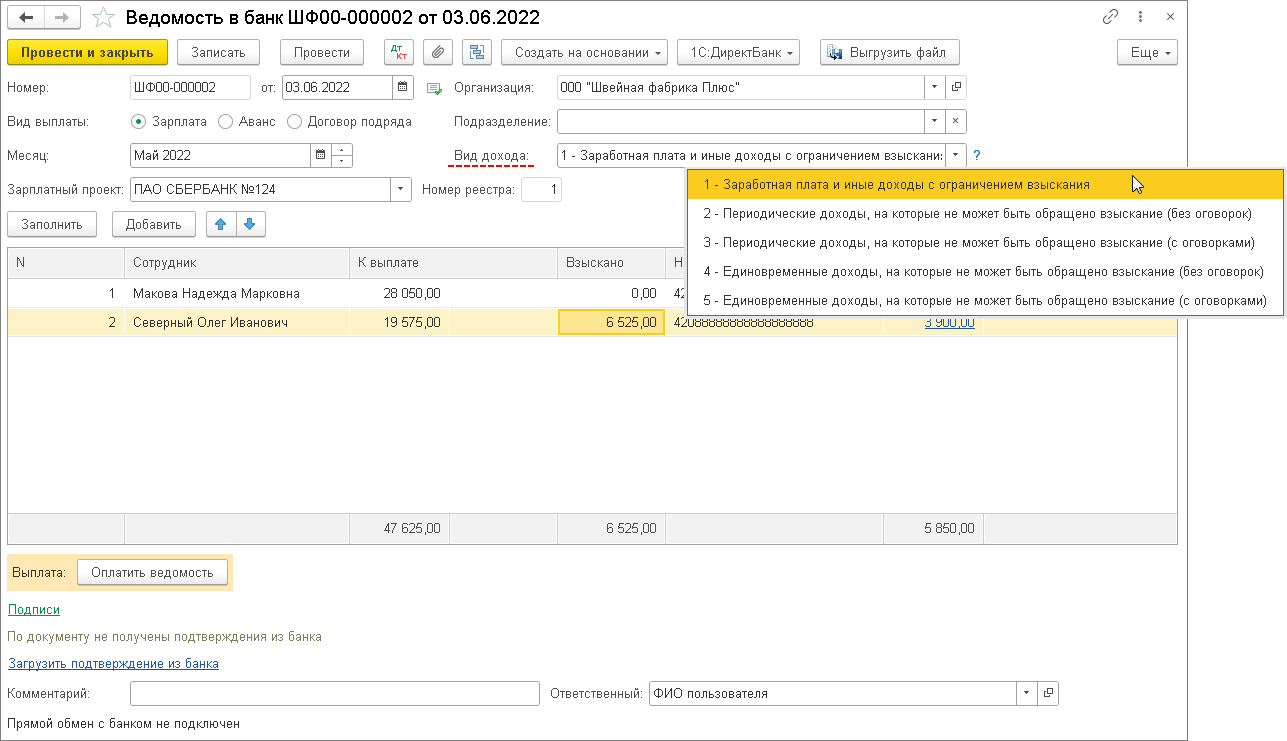Open the Подписи link
Viewport: 1287px width, 741px height.
(x=34, y=609)
